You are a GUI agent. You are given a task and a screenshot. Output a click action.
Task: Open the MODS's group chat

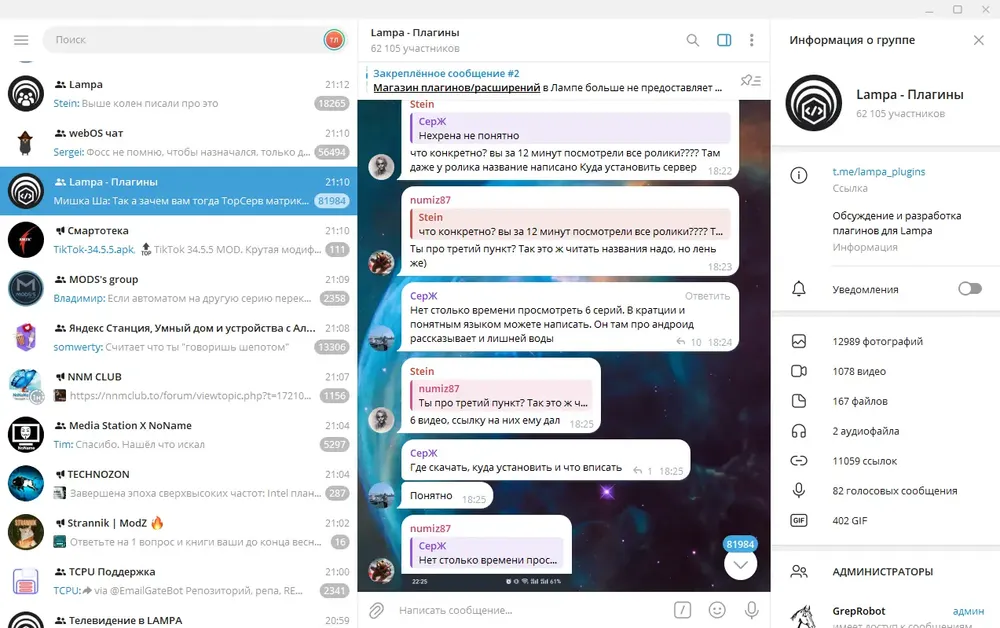point(179,288)
